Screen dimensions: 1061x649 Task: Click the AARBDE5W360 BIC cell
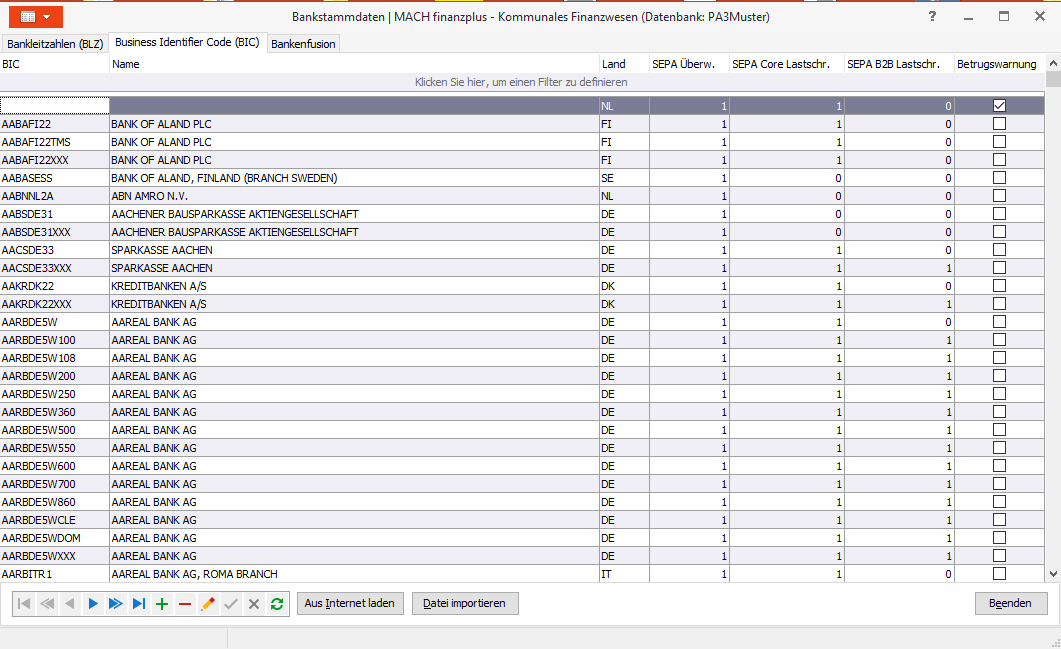click(55, 412)
